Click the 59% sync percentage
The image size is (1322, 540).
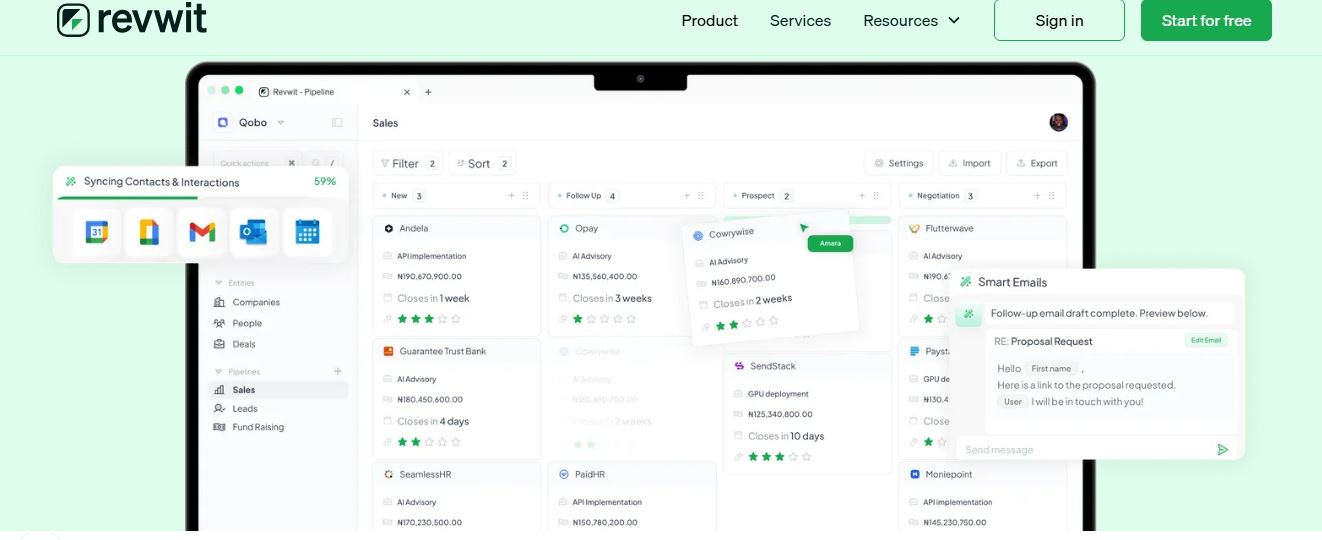(325, 181)
